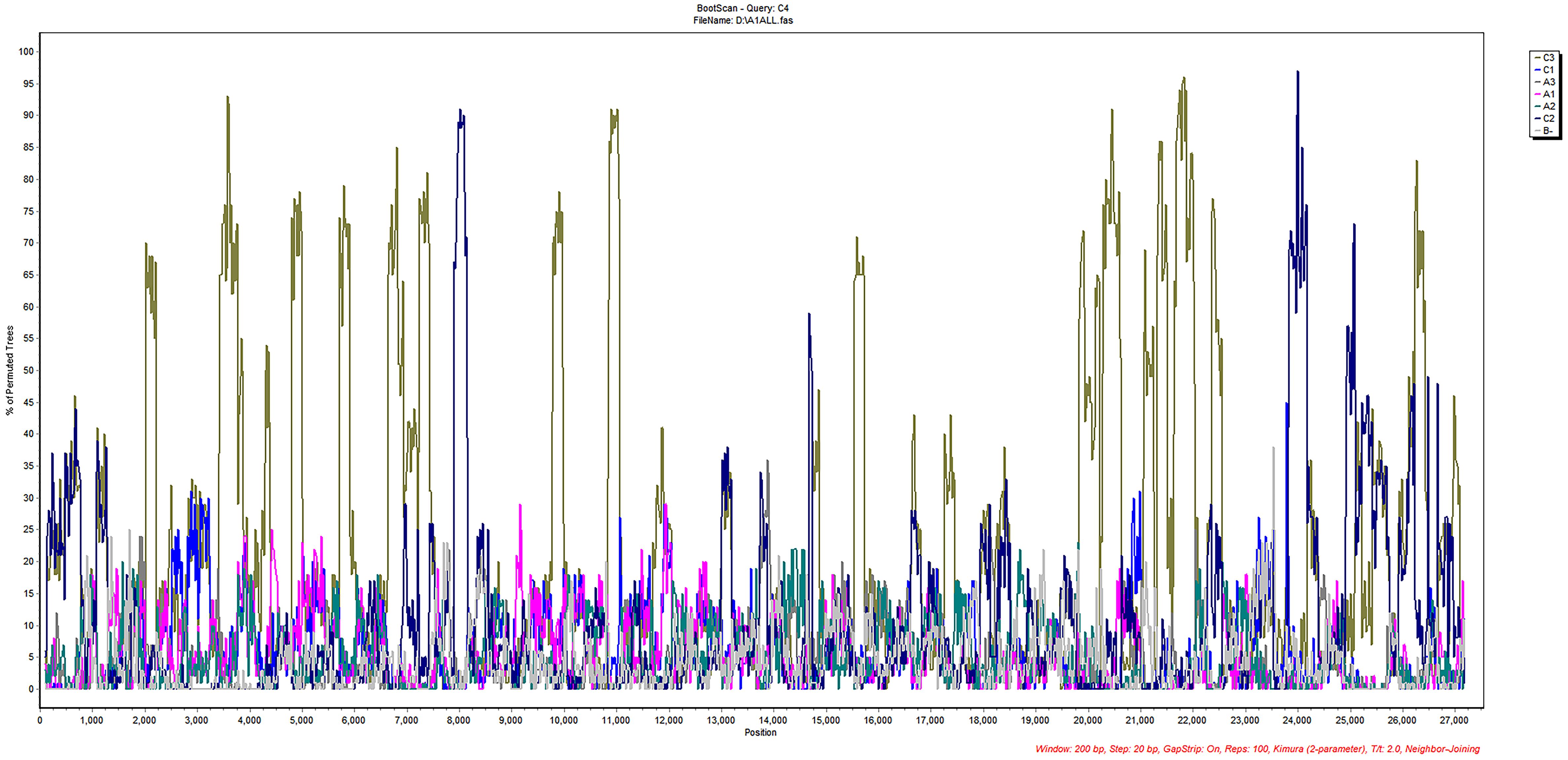Click the 75 label on the percent axis
Viewport: 1568px width, 760px height.
[29, 212]
